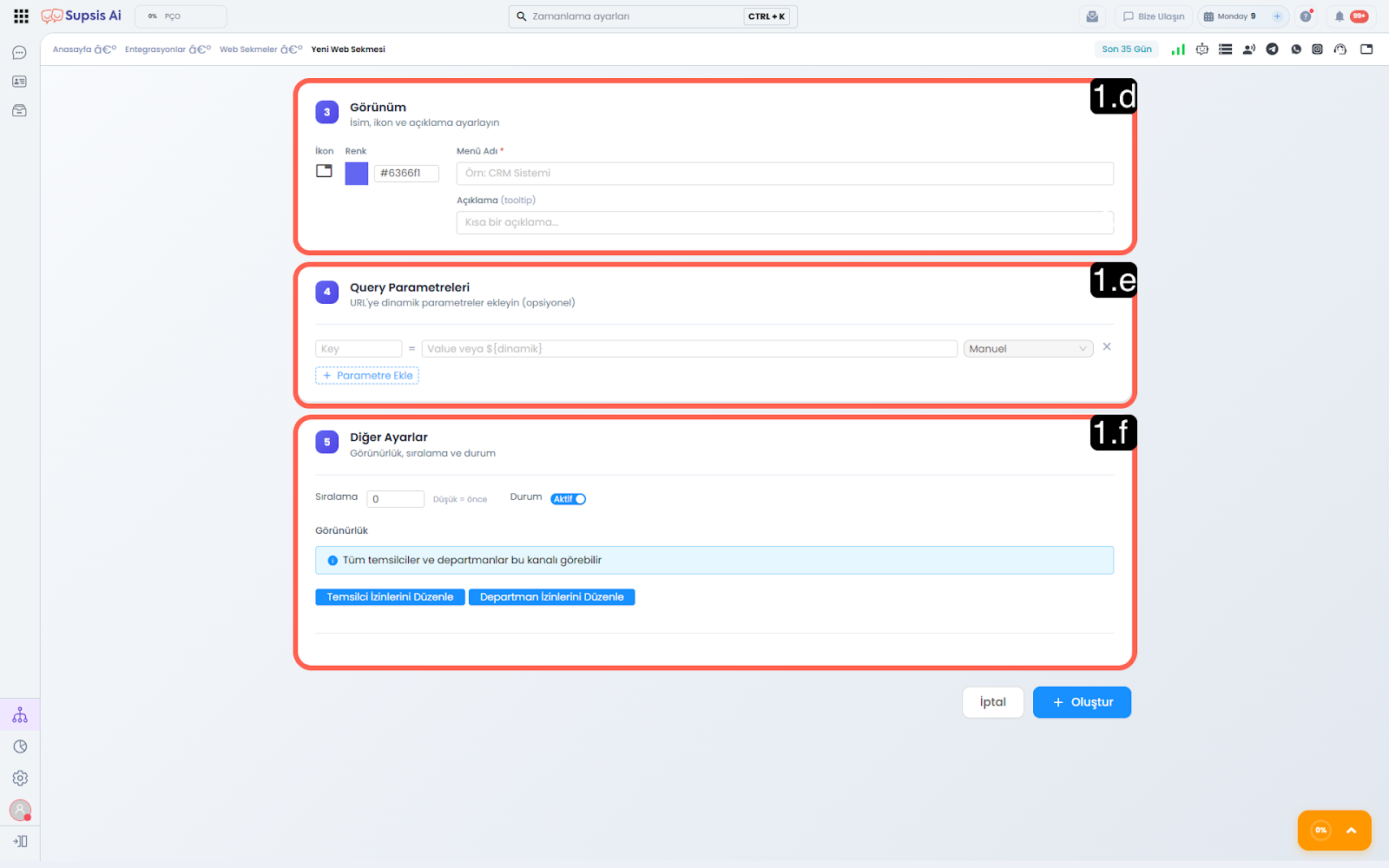Navigate to Web Sekmeler breadcrumb
This screenshot has width=1389, height=868.
(x=248, y=49)
